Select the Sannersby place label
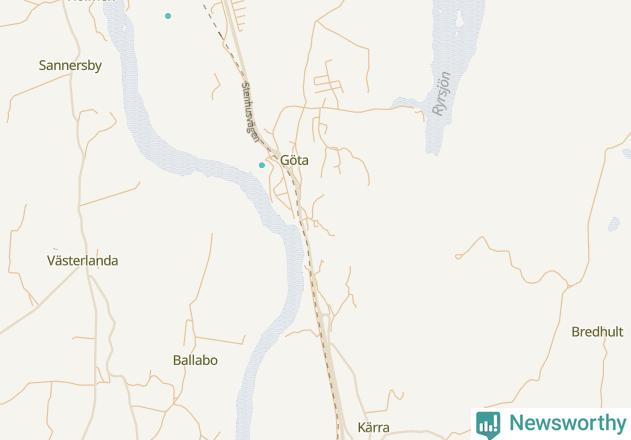The image size is (631, 440). 70,65
